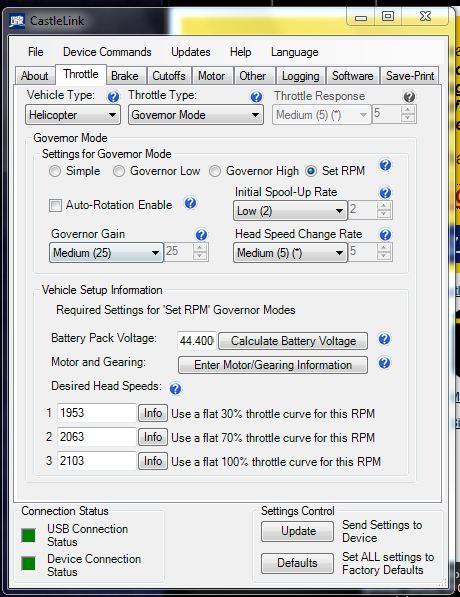The height and width of the screenshot is (597, 460).
Task: Expand the Governor Gain dropdown
Action: (106, 253)
